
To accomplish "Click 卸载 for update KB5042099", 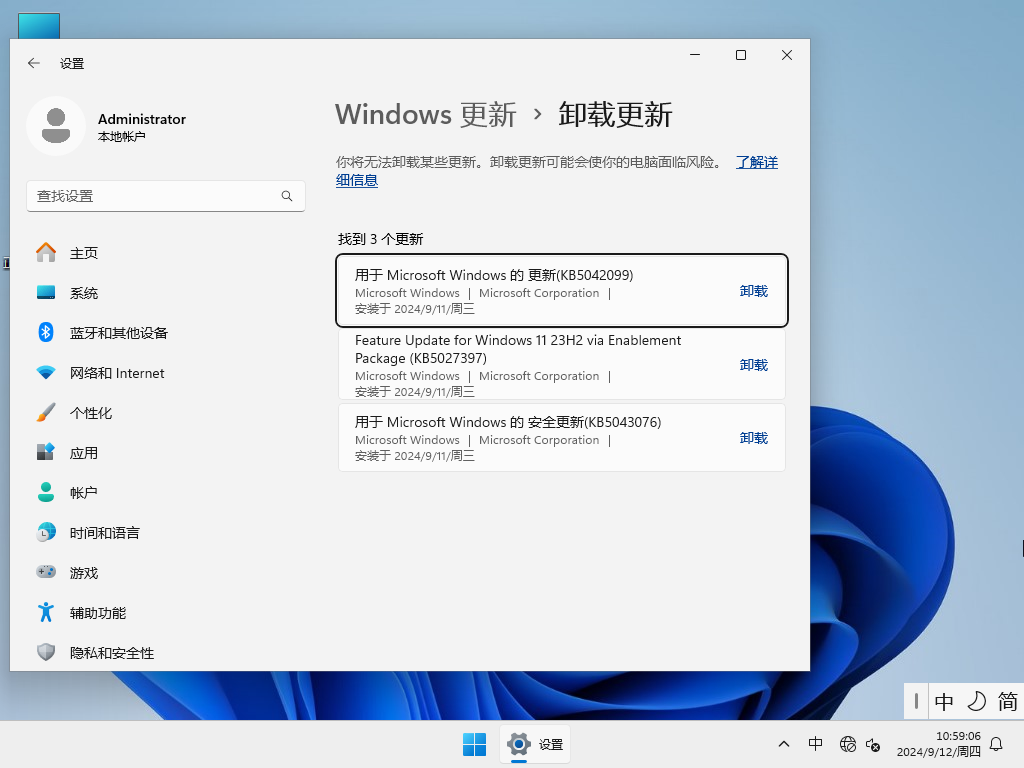I will tap(753, 291).
